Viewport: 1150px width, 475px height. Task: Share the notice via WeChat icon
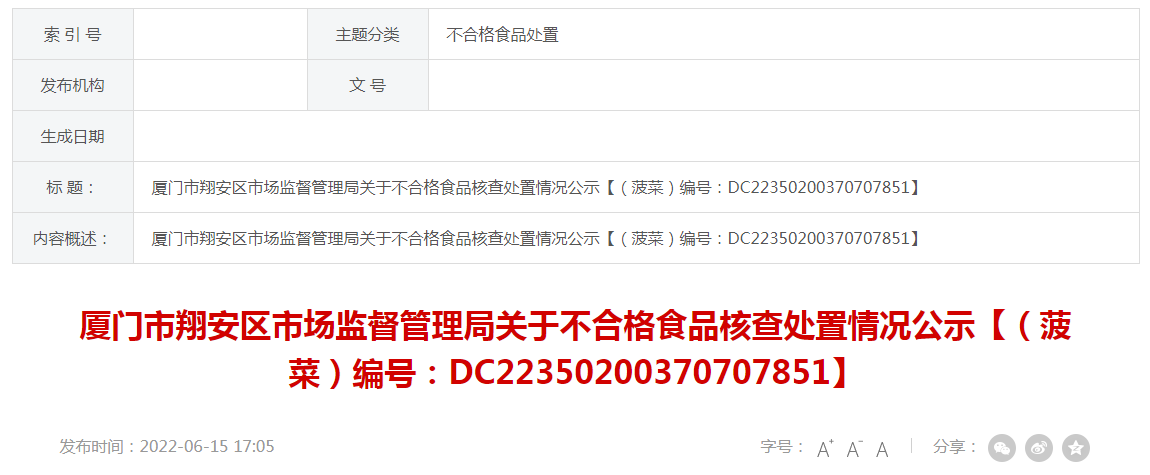point(1002,448)
